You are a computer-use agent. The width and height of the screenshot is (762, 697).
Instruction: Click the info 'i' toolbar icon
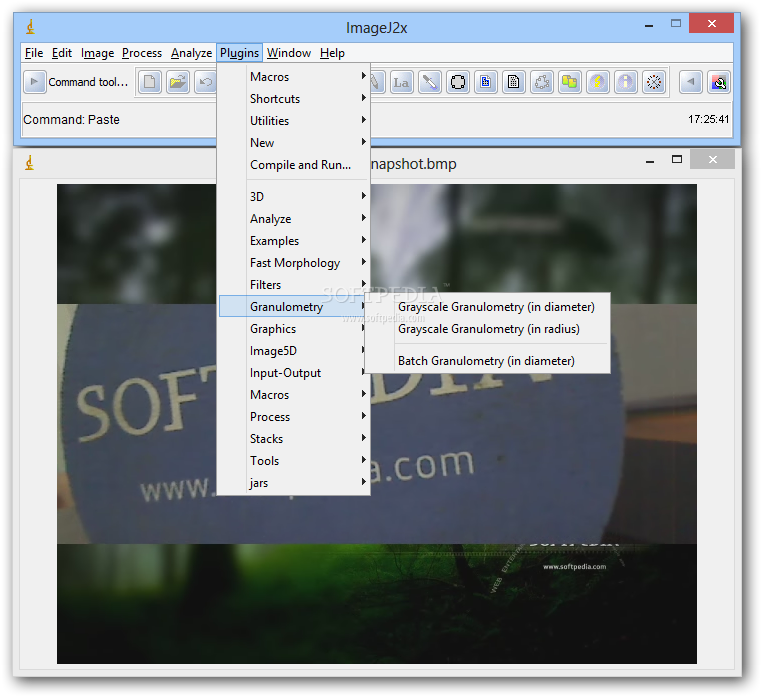626,82
